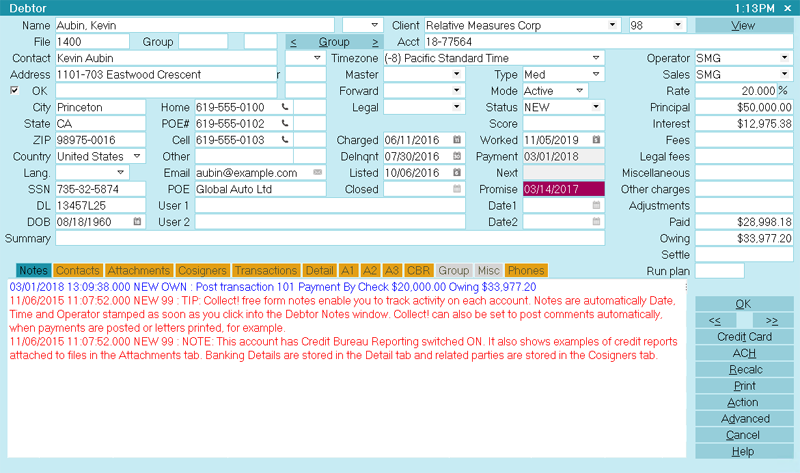Click the Credit Card button
Image resolution: width=800 pixels, height=473 pixels.
pyautogui.click(x=744, y=337)
